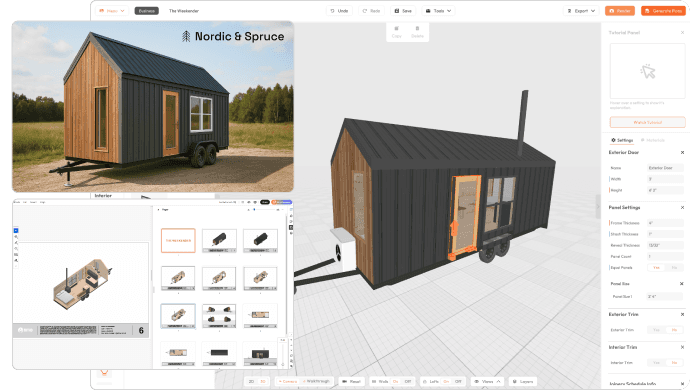Turn Walls On
This screenshot has width=690, height=390.
(x=395, y=381)
